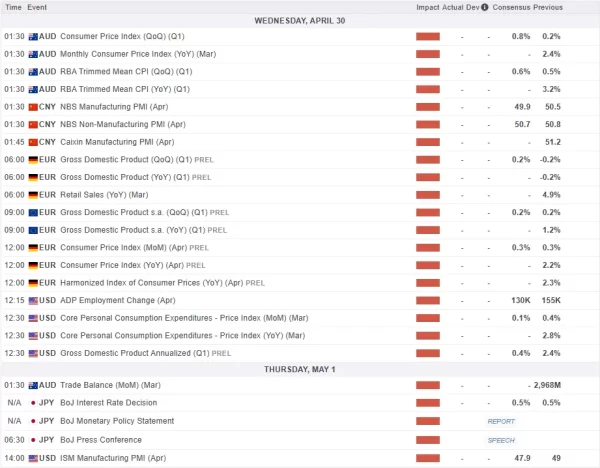600x468 pixels.
Task: Click the Previous column header
Action: click(548, 7)
